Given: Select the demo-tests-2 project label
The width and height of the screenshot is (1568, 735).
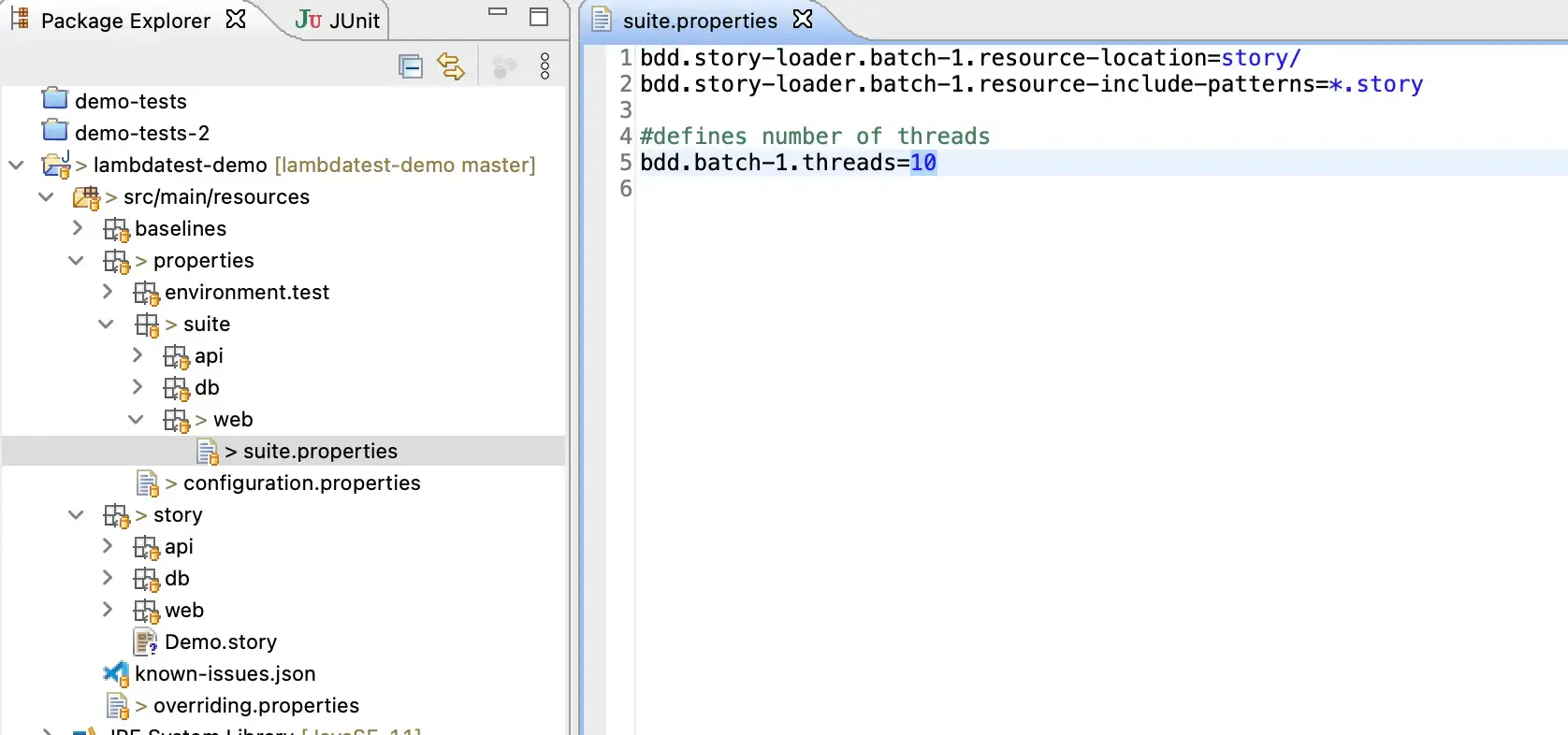Looking at the screenshot, I should (x=142, y=134).
